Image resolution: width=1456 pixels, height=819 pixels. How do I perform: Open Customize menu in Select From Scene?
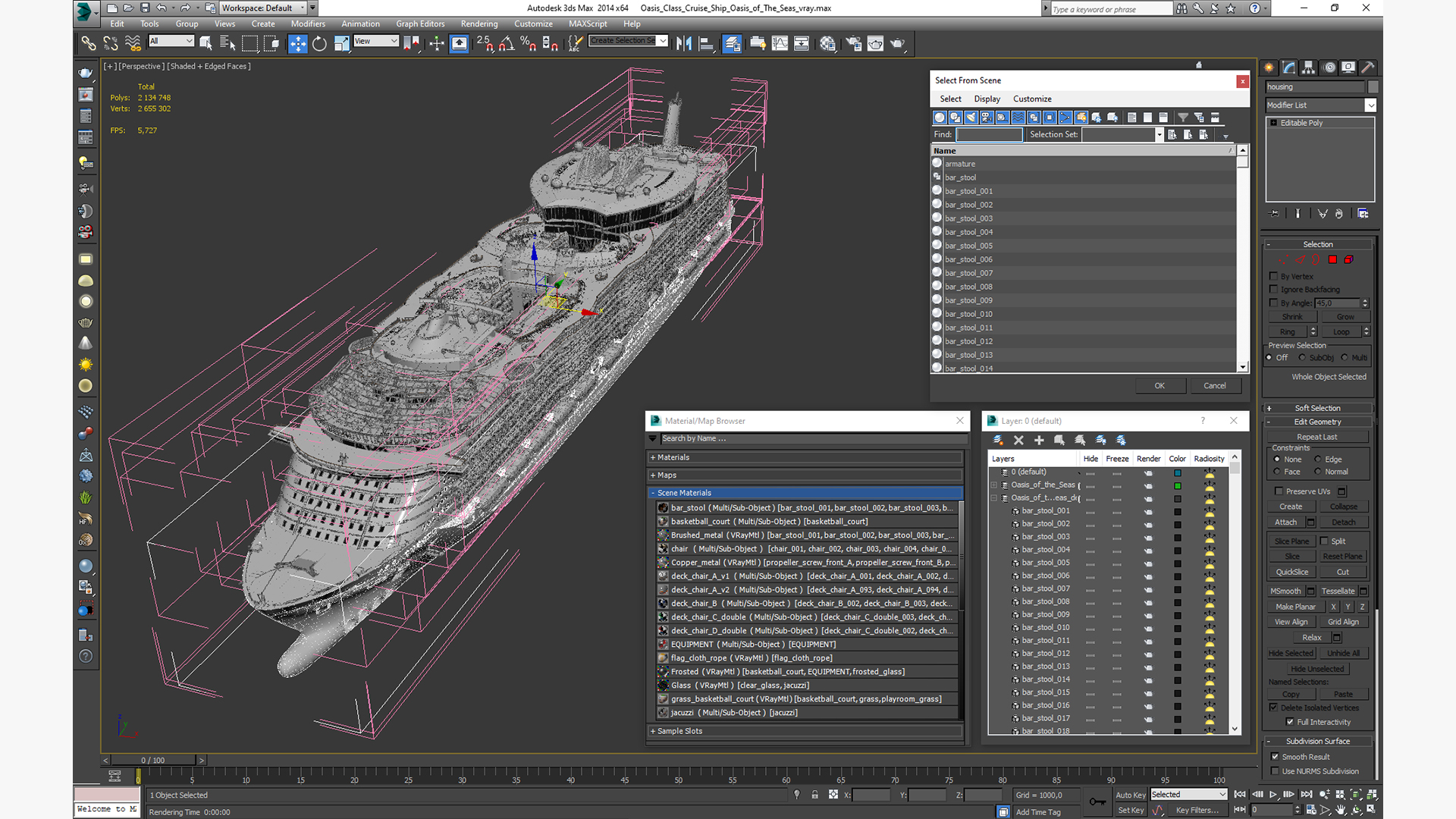pyautogui.click(x=1032, y=99)
